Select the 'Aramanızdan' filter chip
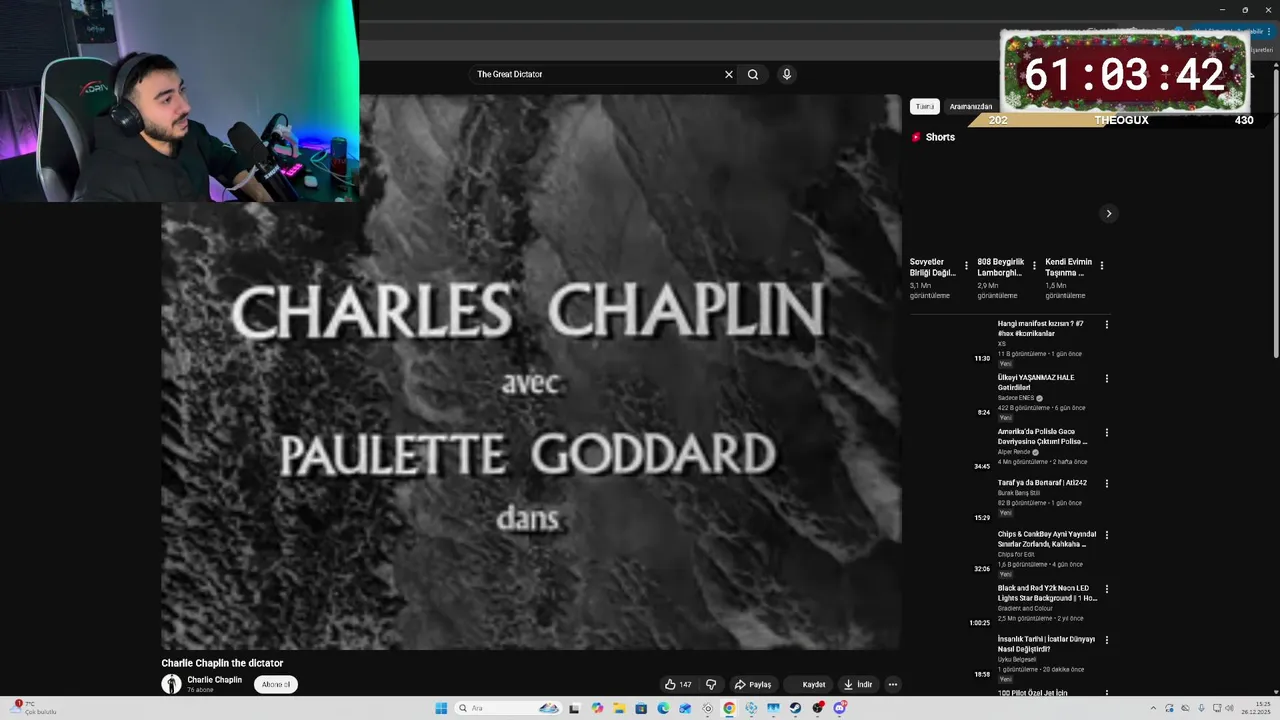Screen dimensions: 1280x720 point(971,106)
